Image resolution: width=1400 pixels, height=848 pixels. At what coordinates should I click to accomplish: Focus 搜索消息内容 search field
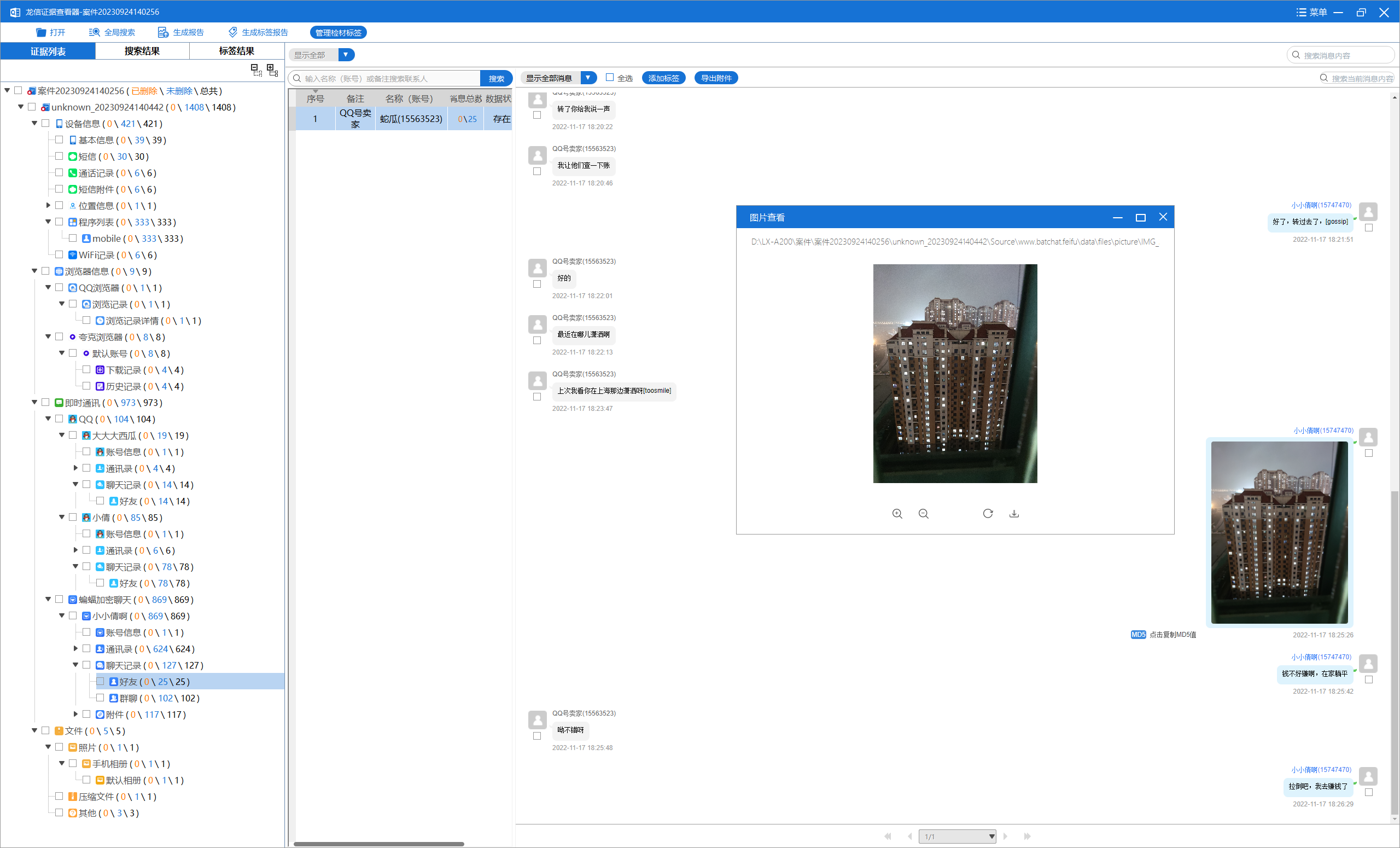[x=1340, y=55]
